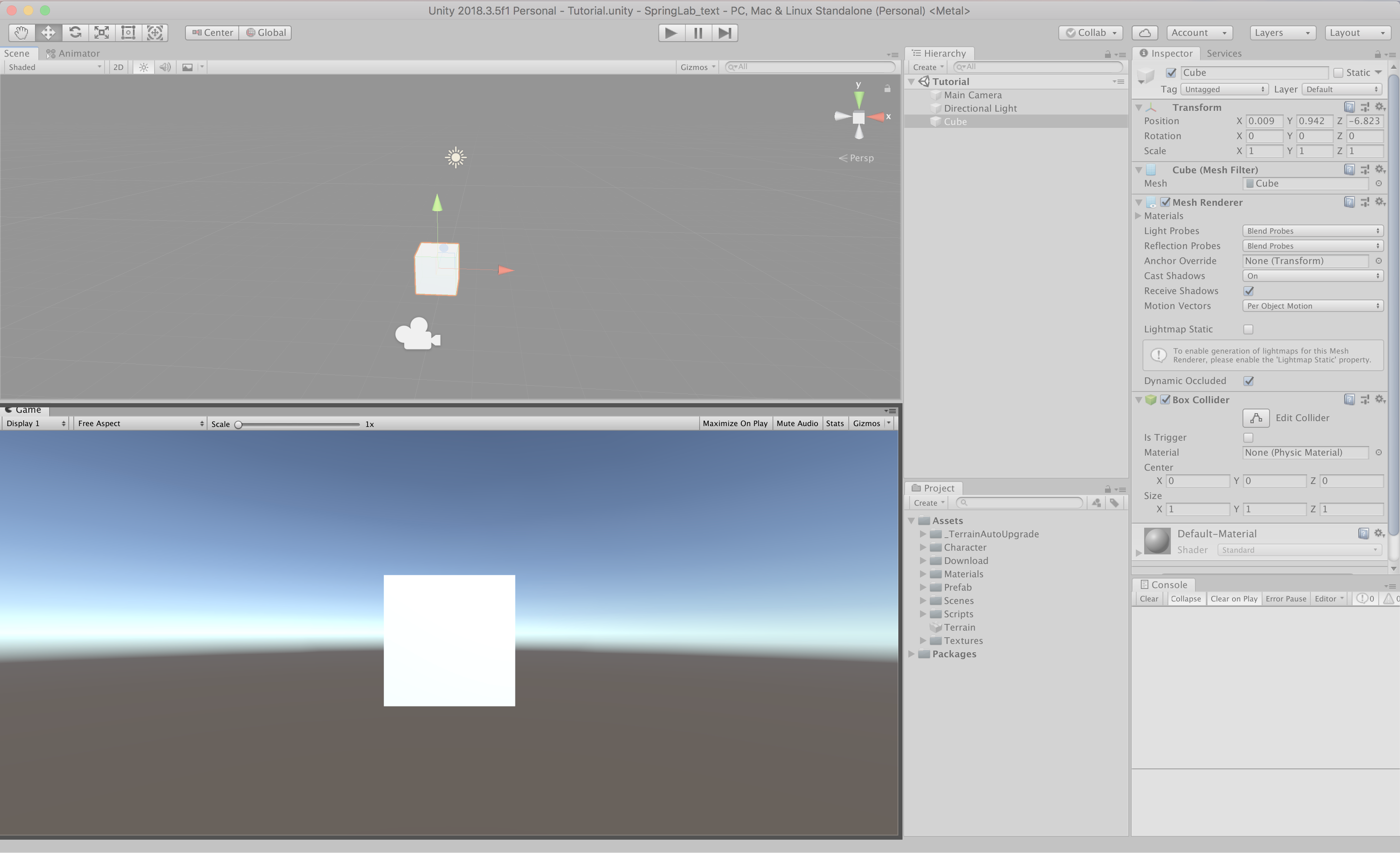Toggle scene lighting sun icon
Screen dimensions: 1400x853
(144, 67)
